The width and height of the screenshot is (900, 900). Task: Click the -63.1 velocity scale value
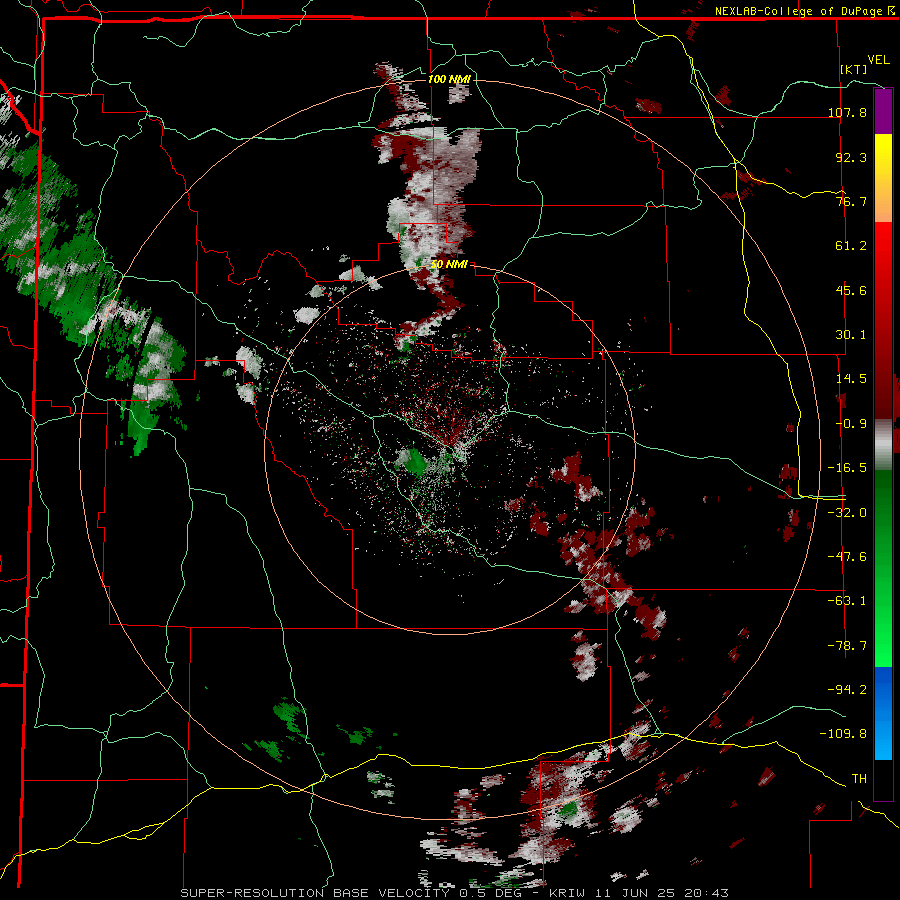click(x=847, y=601)
